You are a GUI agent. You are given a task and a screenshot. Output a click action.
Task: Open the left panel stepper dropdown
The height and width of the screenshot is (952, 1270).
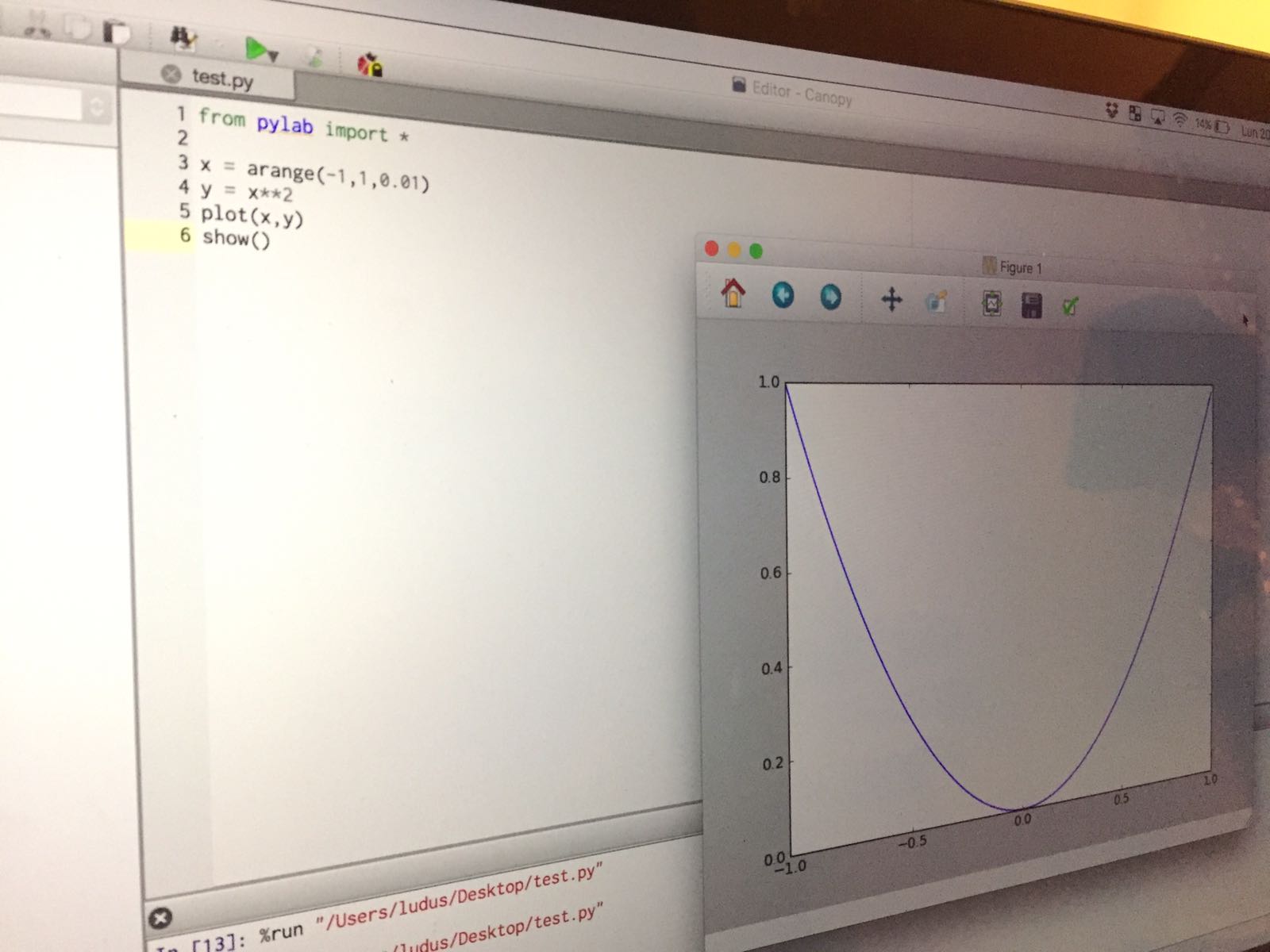tap(97, 106)
